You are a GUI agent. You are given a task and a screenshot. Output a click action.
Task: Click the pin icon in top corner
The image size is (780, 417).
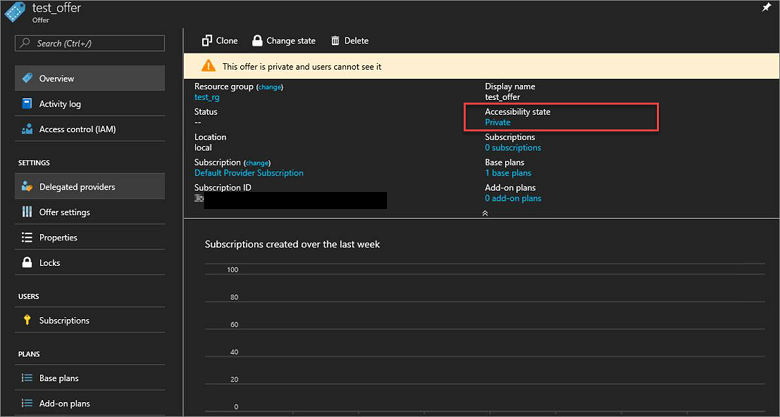coord(766,7)
